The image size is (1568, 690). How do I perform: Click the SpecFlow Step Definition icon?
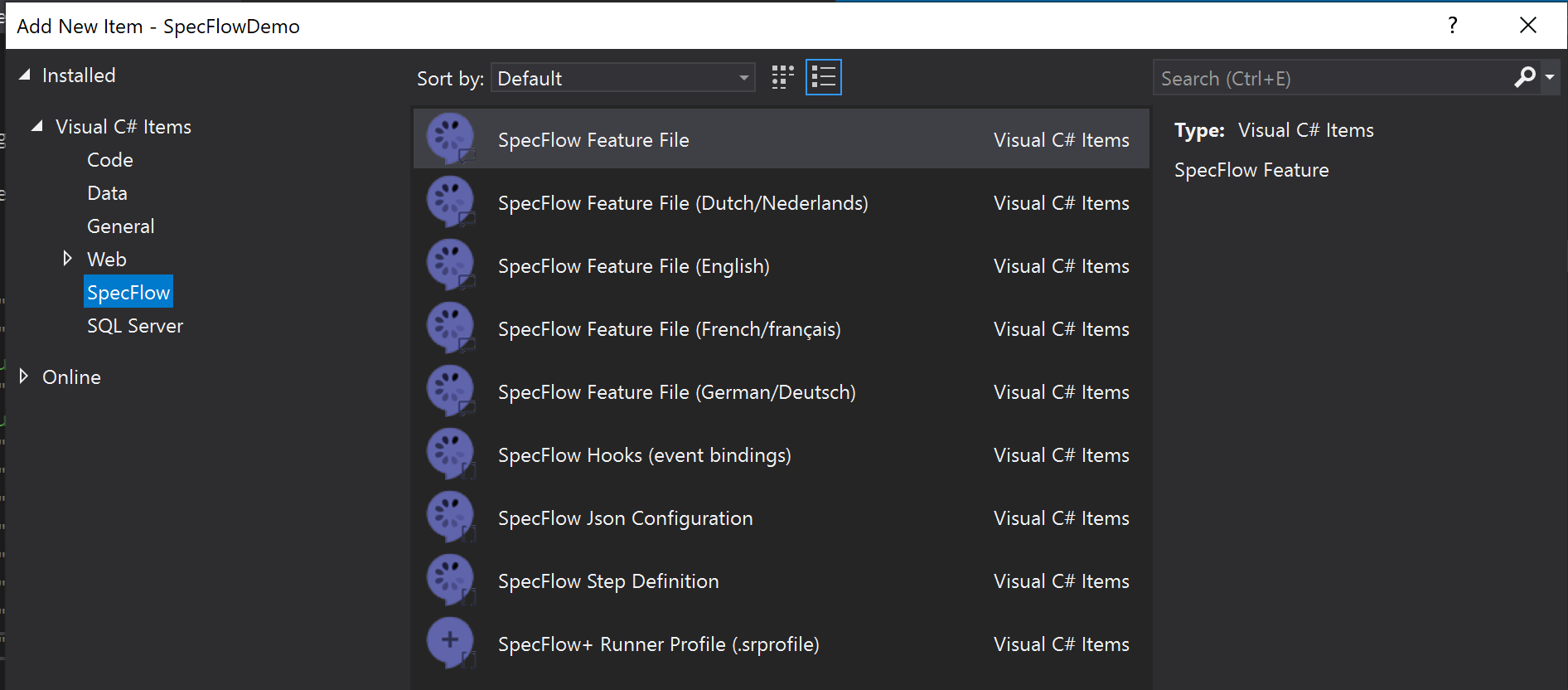[x=450, y=580]
